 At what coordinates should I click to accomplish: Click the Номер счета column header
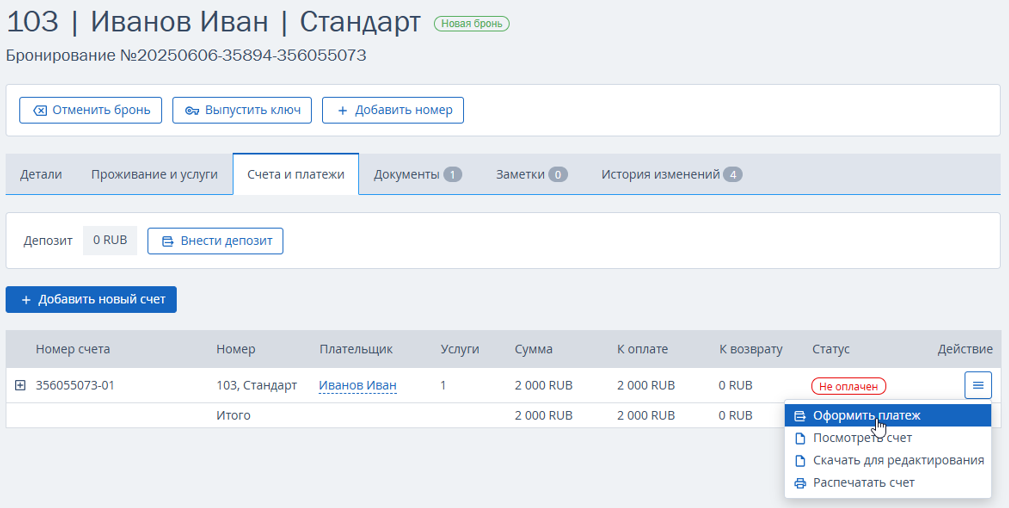73,349
